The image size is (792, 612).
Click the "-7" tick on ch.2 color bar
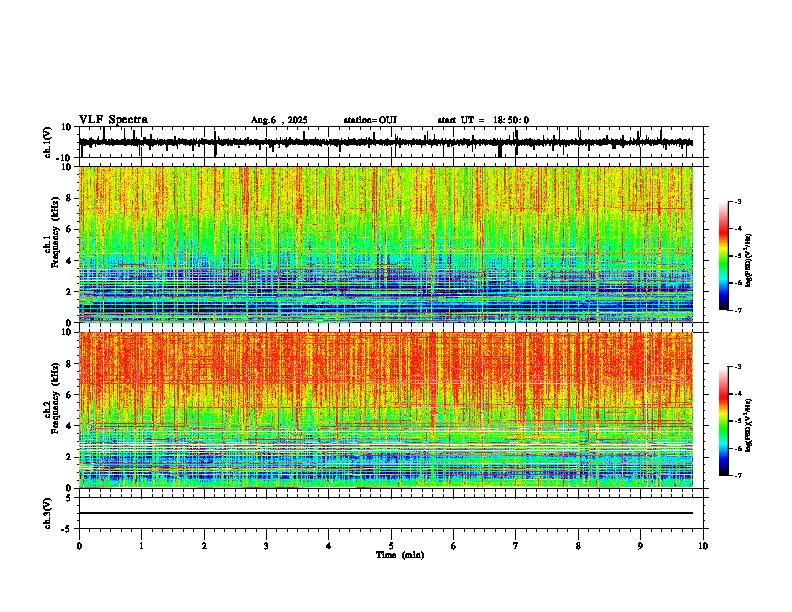(x=738, y=476)
